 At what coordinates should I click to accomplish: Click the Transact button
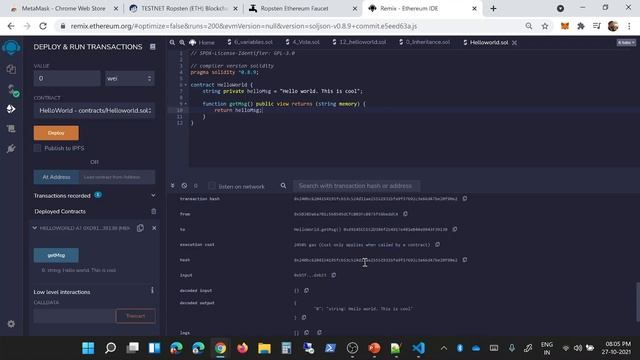(x=135, y=316)
